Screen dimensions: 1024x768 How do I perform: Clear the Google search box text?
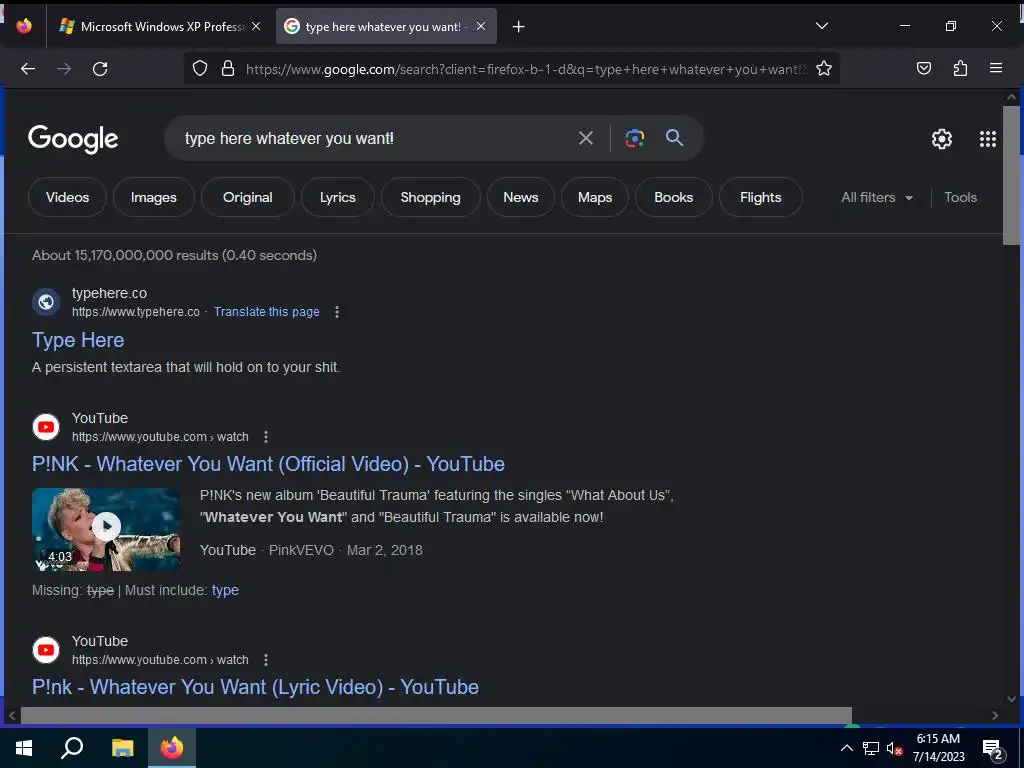[586, 138]
